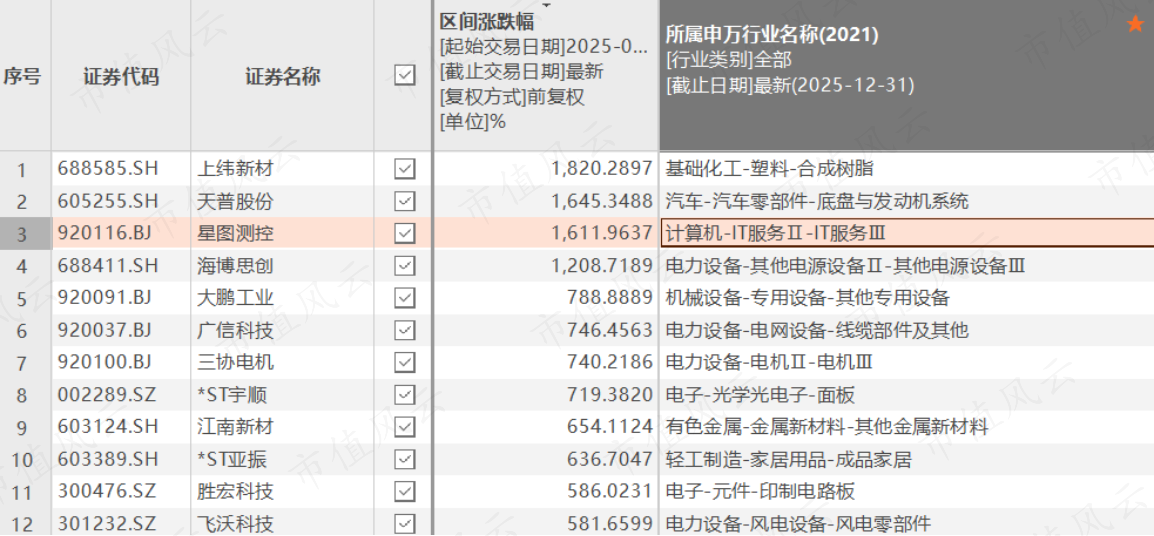
Task: Click industry cell 基础化工-塑料-合成树脂
Action: 769,169
